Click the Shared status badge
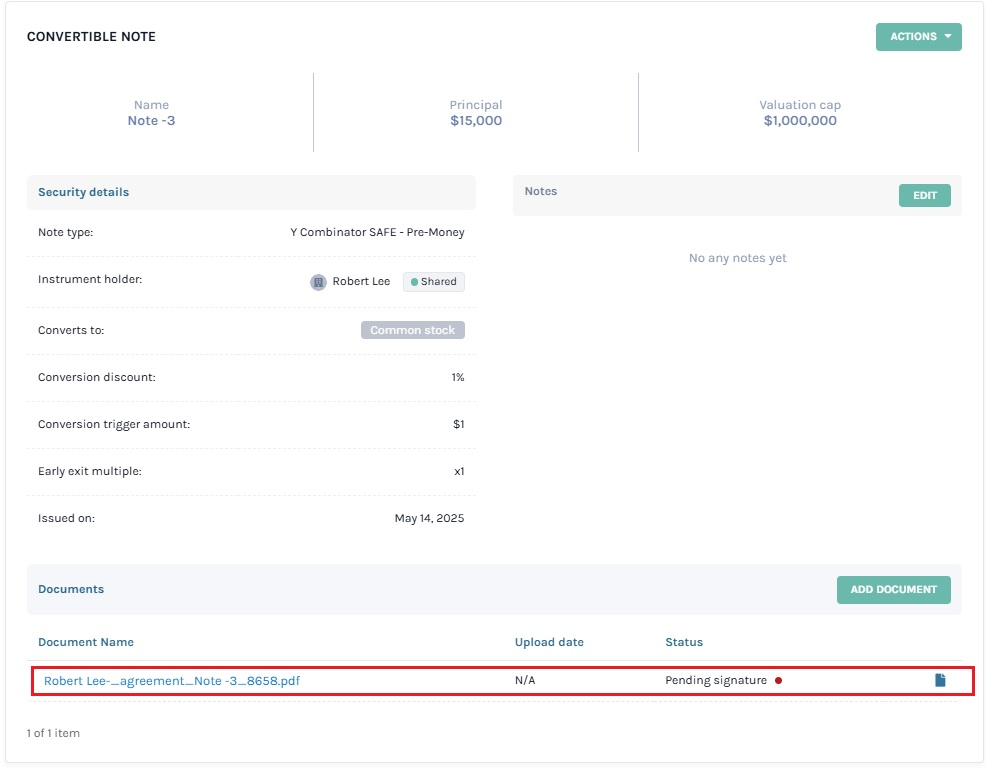The width and height of the screenshot is (986, 768). (x=434, y=282)
